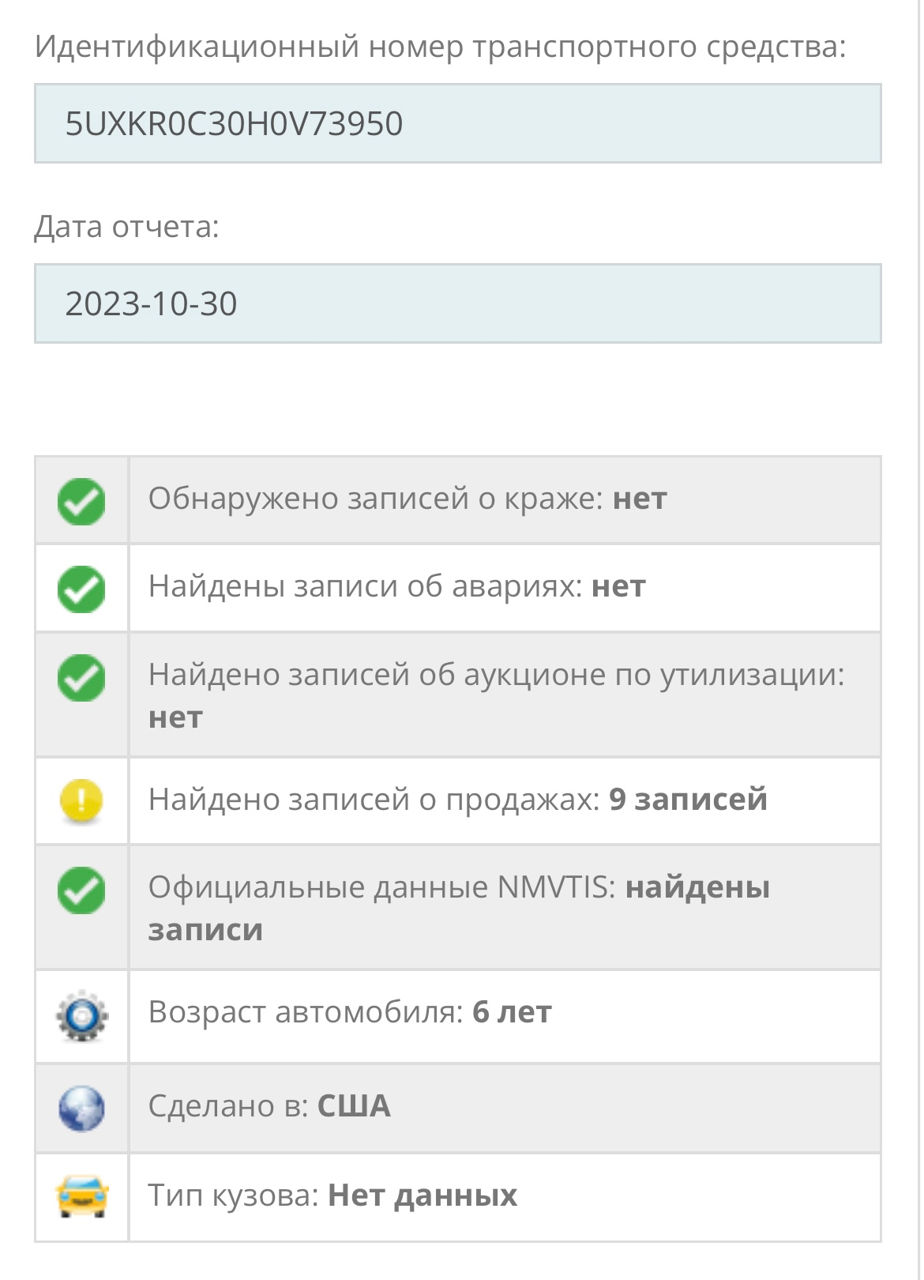The image size is (924, 1280).
Task: Click the green checkmark beside accident records
Action: point(81,589)
